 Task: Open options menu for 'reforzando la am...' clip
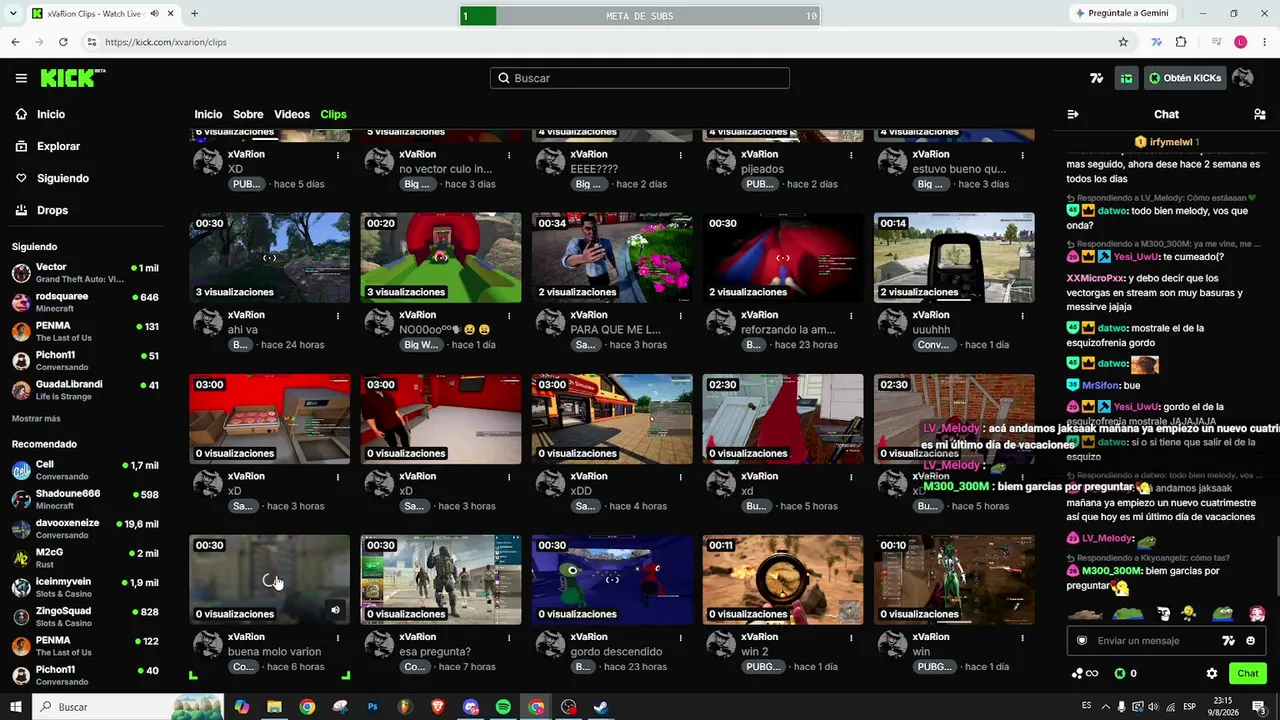tap(851, 316)
